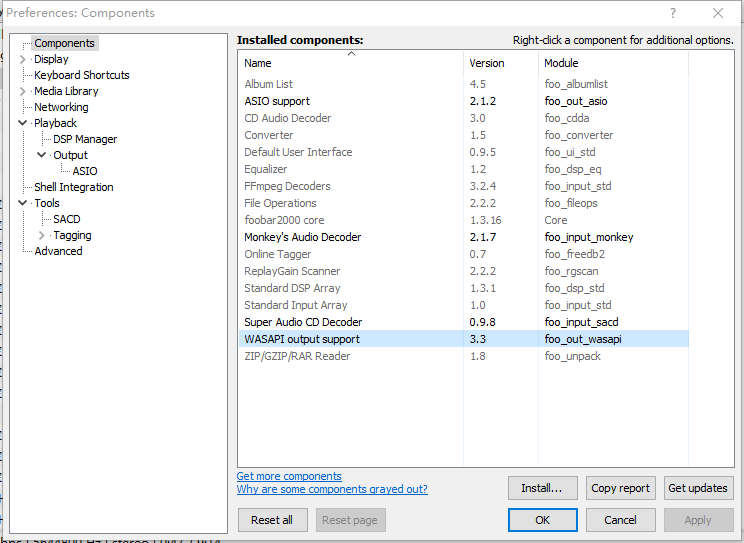Open 'Why are some components grayed out?' link

(x=332, y=489)
